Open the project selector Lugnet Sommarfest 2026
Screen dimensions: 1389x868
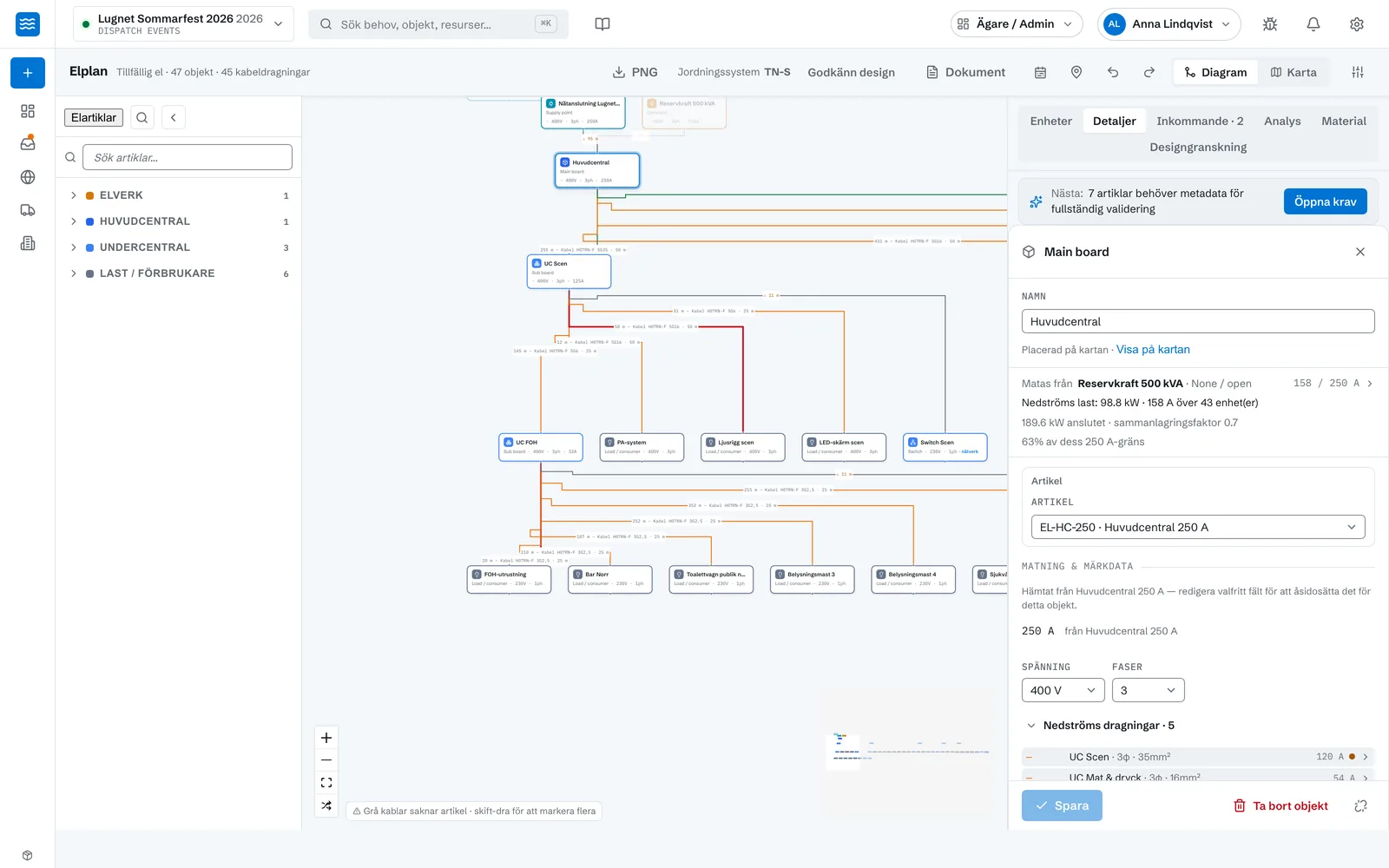(183, 24)
